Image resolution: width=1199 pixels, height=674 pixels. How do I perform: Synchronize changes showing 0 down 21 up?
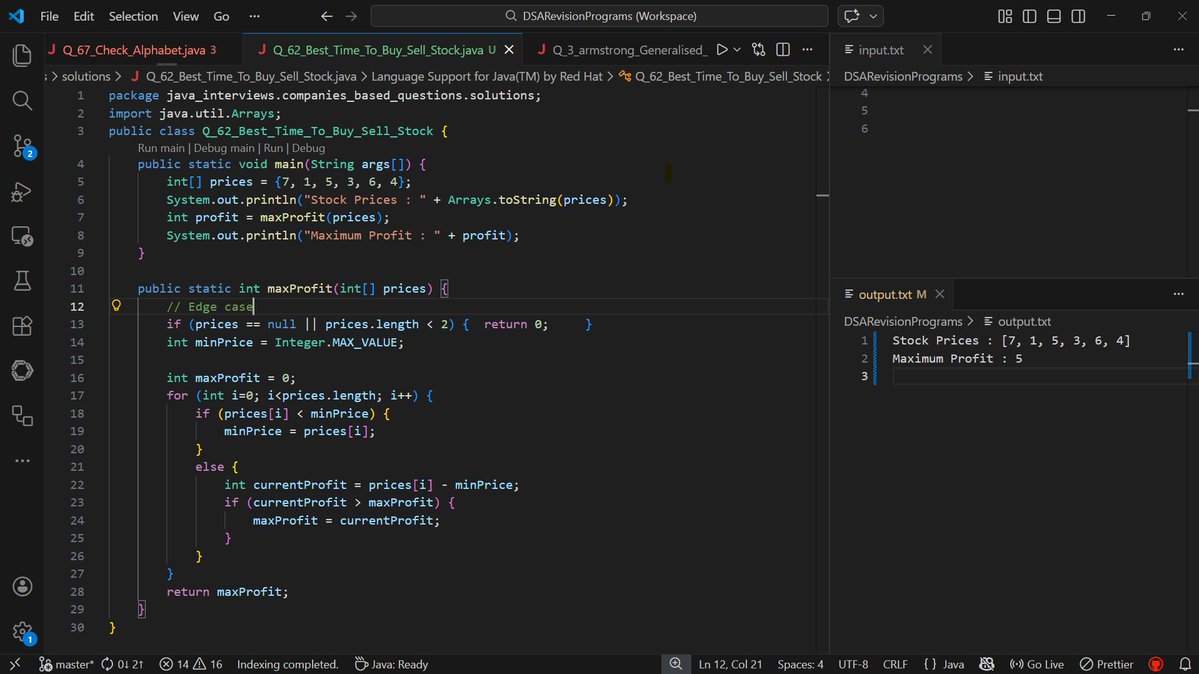tap(122, 664)
